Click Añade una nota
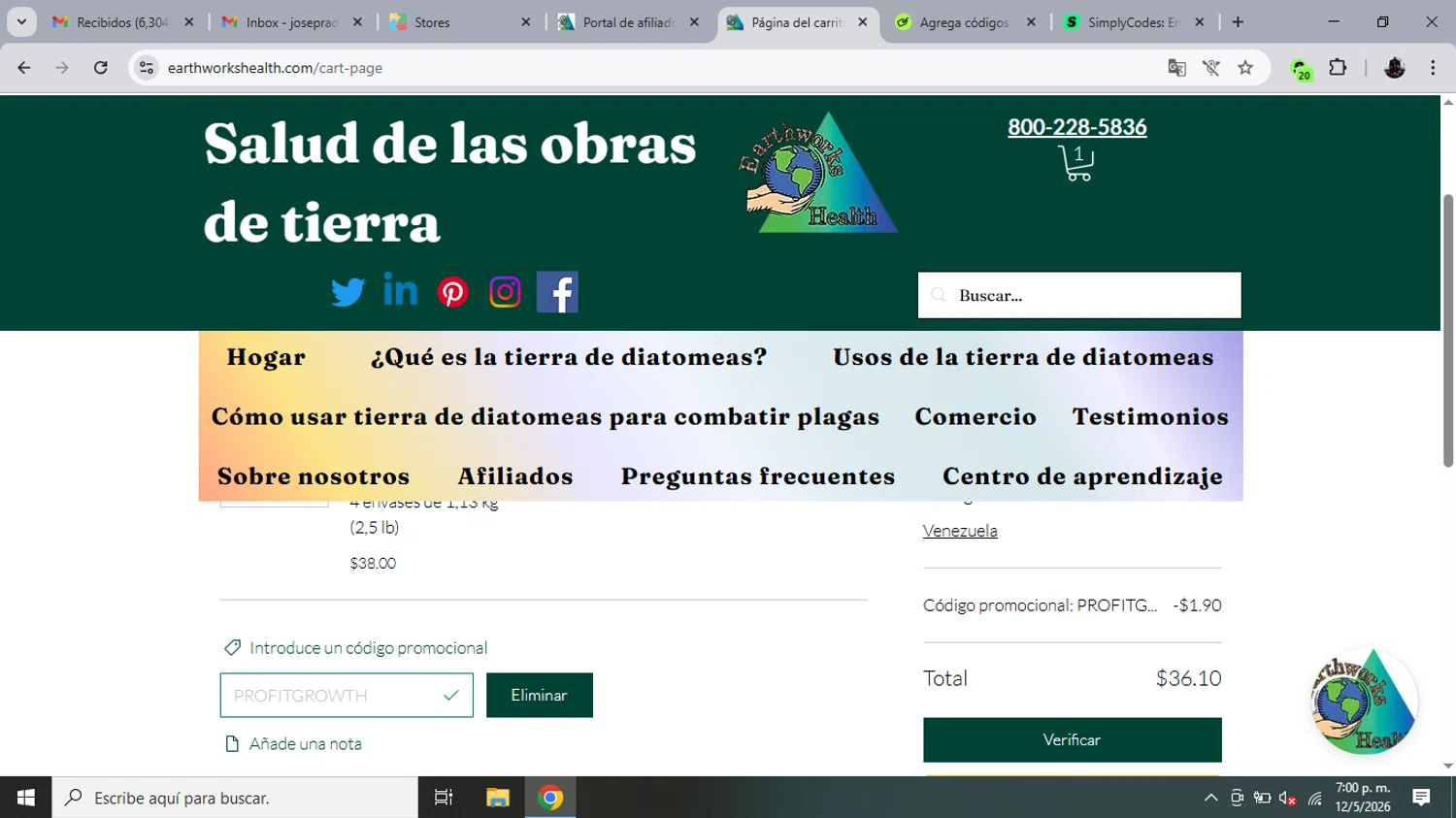The height and width of the screenshot is (818, 1456). tap(306, 743)
